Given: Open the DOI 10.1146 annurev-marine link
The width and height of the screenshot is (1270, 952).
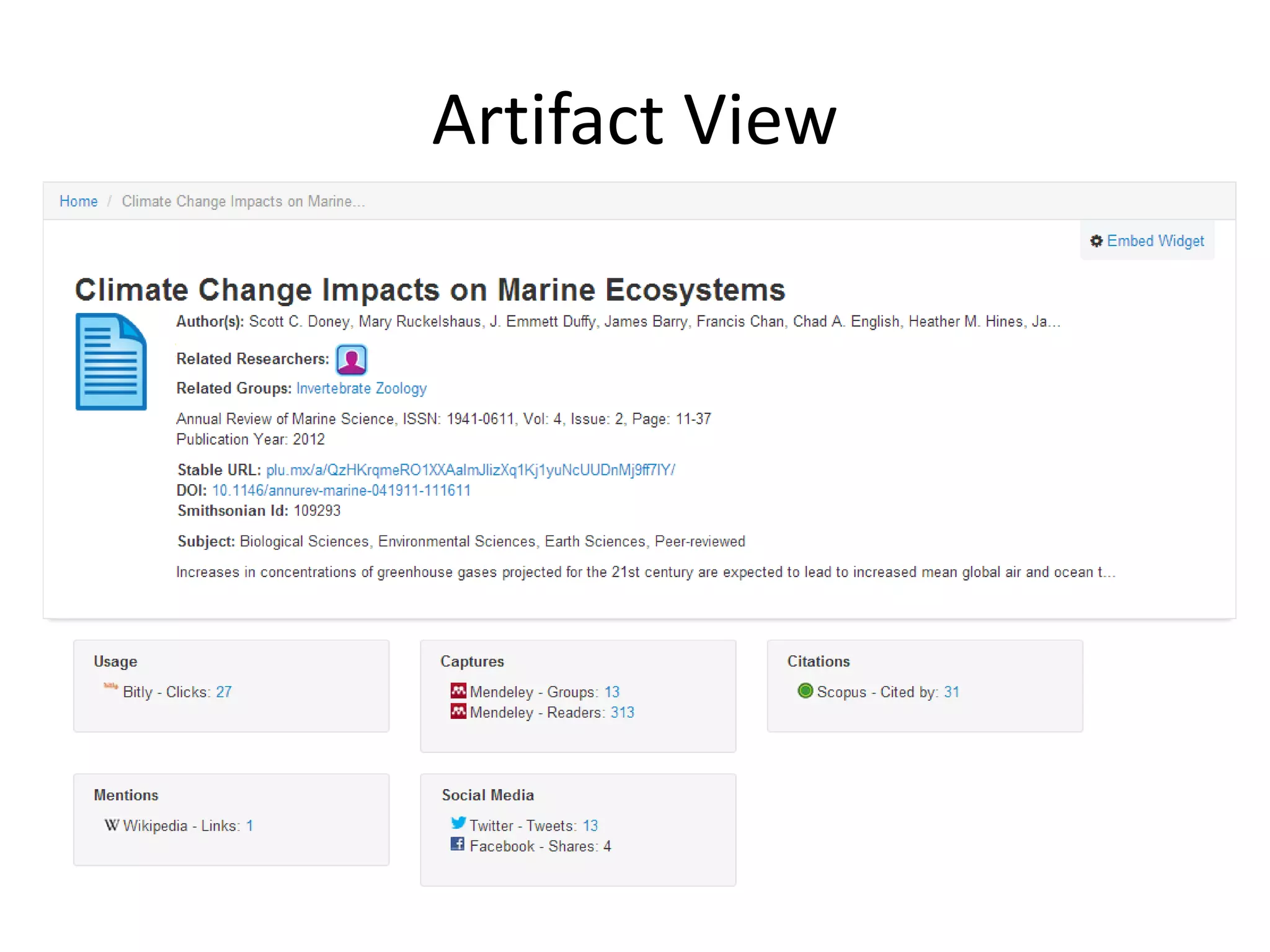Looking at the screenshot, I should pyautogui.click(x=341, y=491).
